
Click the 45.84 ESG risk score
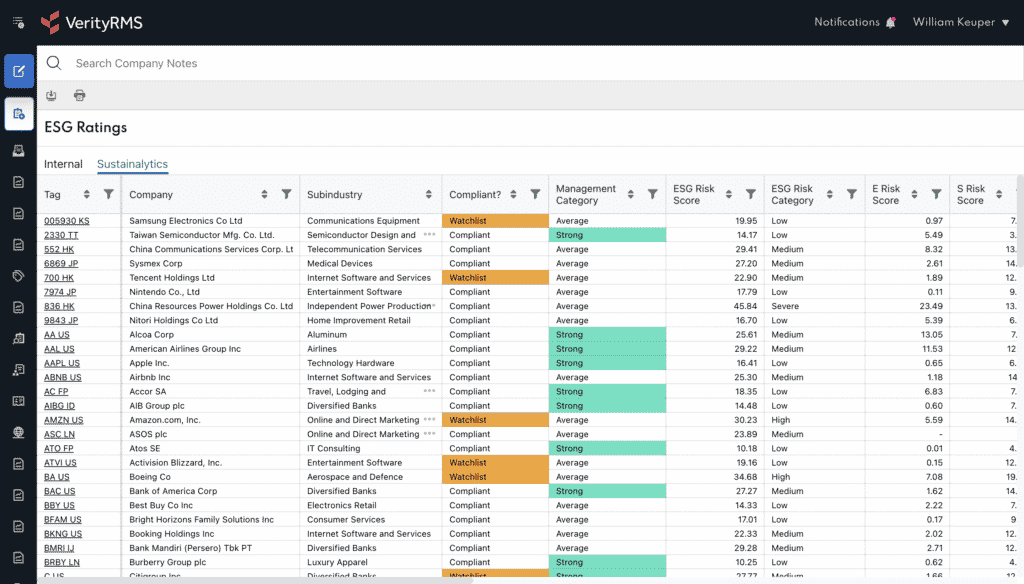pyautogui.click(x=745, y=306)
